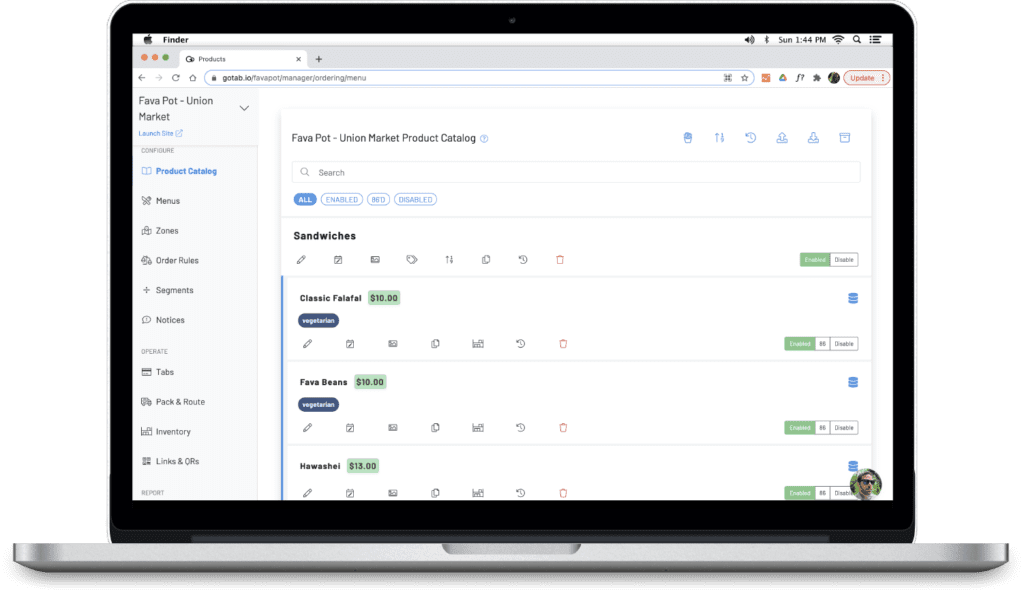Expand Fava Pot - Union Market location dropdown

(x=244, y=108)
